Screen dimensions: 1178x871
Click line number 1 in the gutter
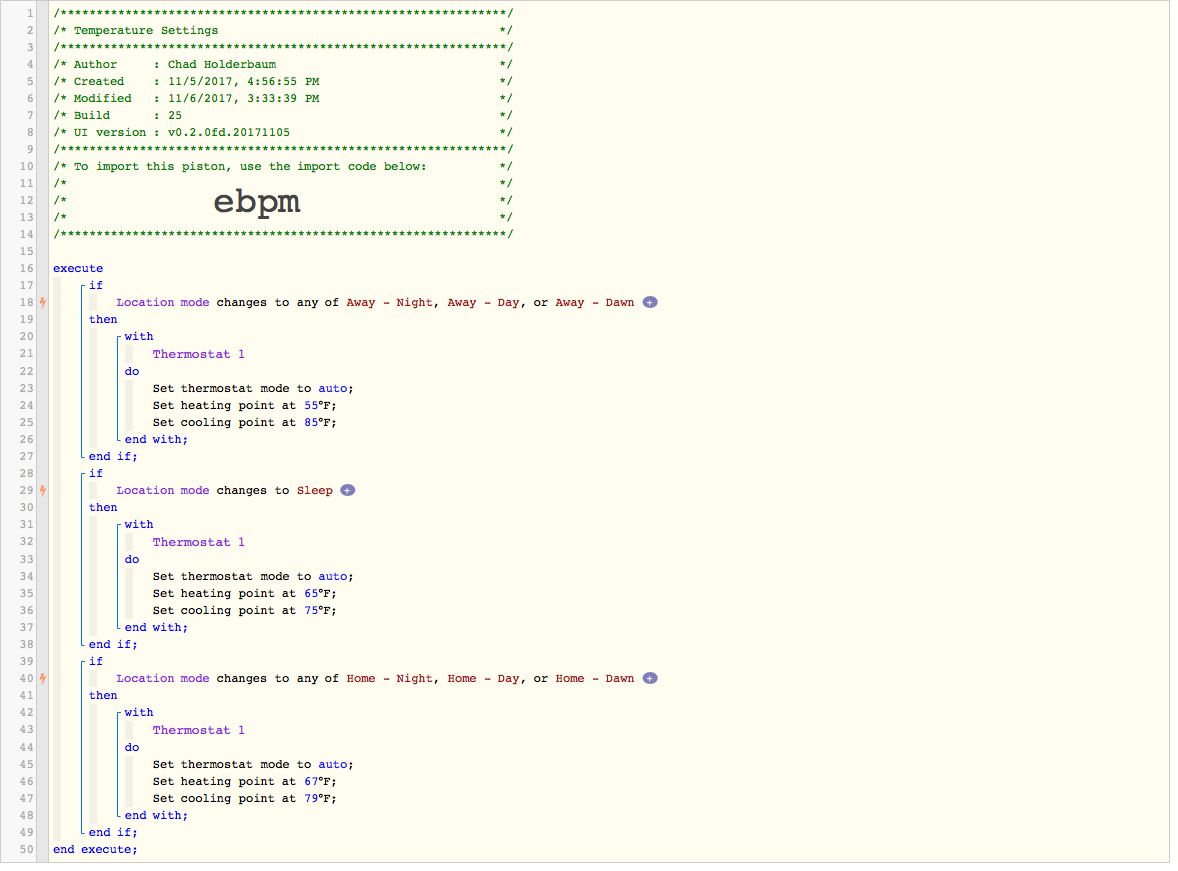coord(30,14)
